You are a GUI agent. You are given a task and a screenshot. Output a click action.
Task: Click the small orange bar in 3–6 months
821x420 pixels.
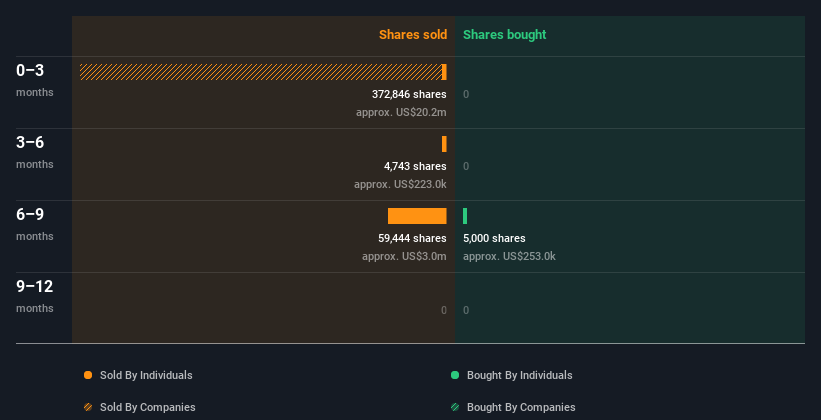(x=444, y=144)
